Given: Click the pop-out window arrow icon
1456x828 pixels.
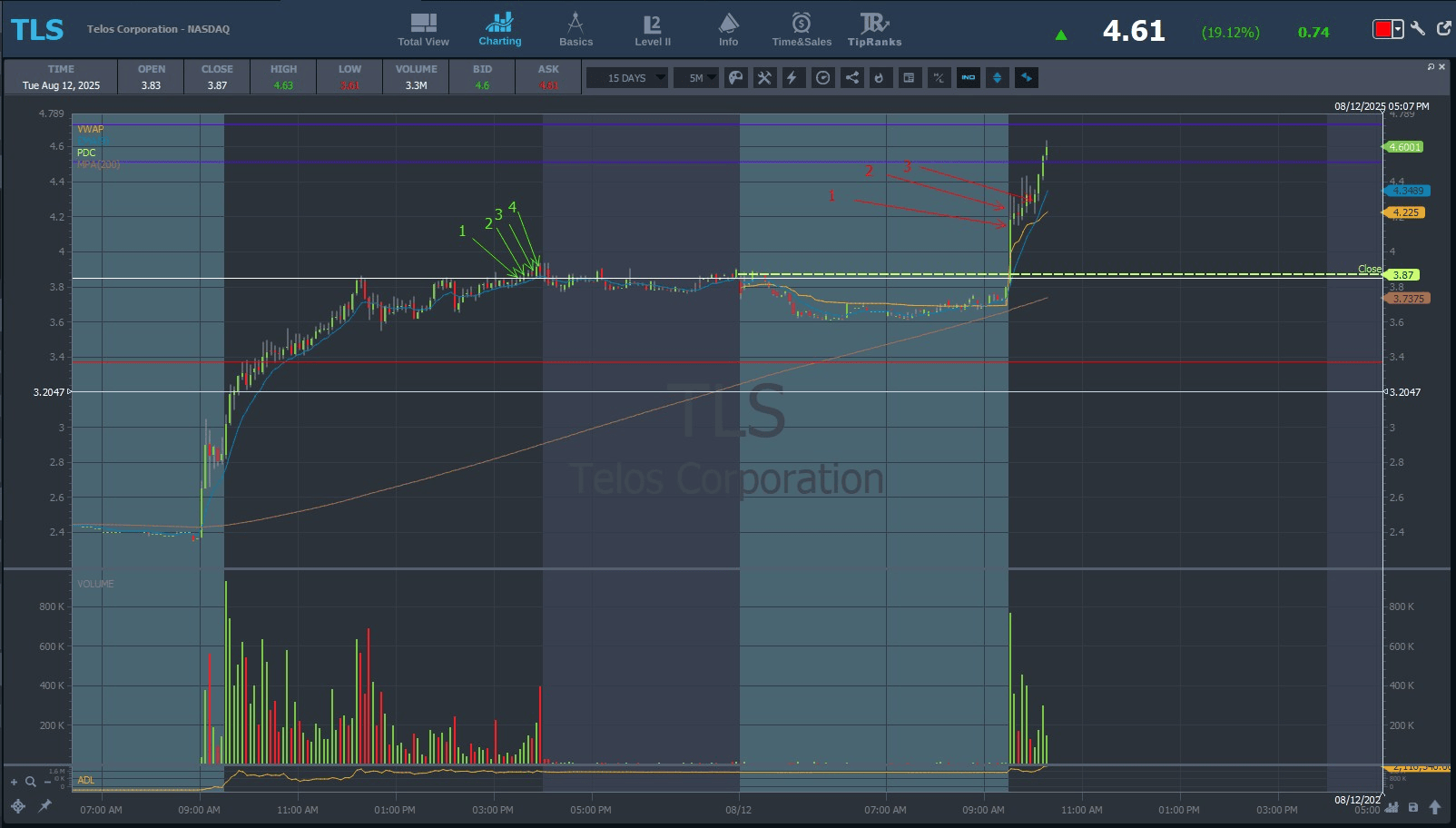Looking at the screenshot, I should pos(1443,30).
